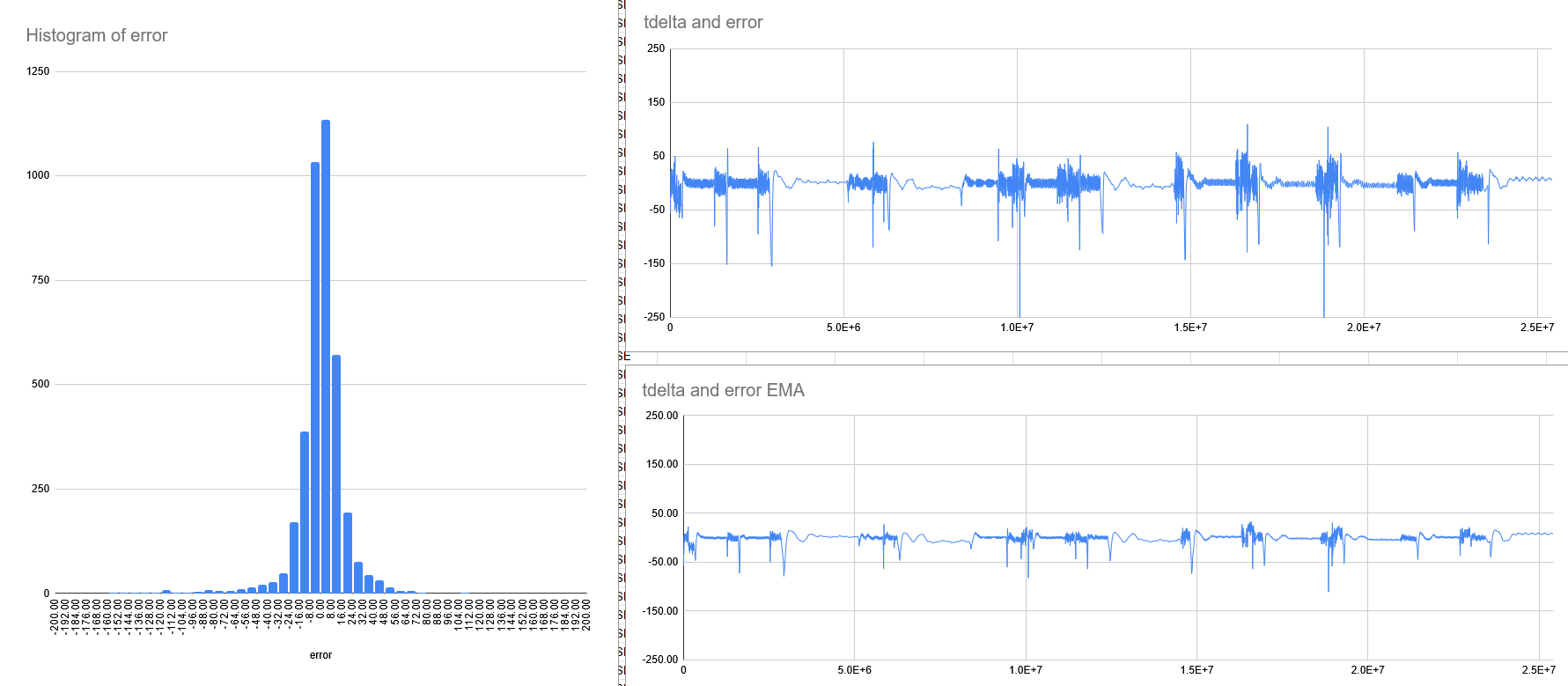This screenshot has width=1568, height=686.
Task: Click the -50.00 y-axis label in EMA chart
Action: 663,562
